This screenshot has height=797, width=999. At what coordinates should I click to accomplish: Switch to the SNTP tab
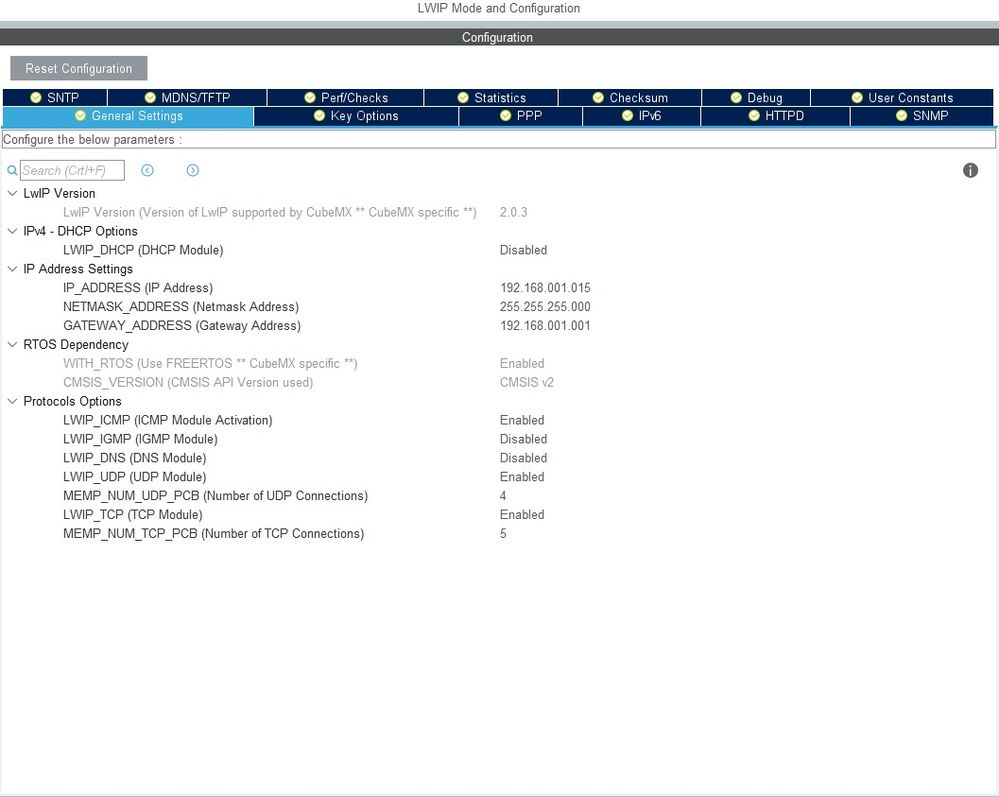coord(55,97)
